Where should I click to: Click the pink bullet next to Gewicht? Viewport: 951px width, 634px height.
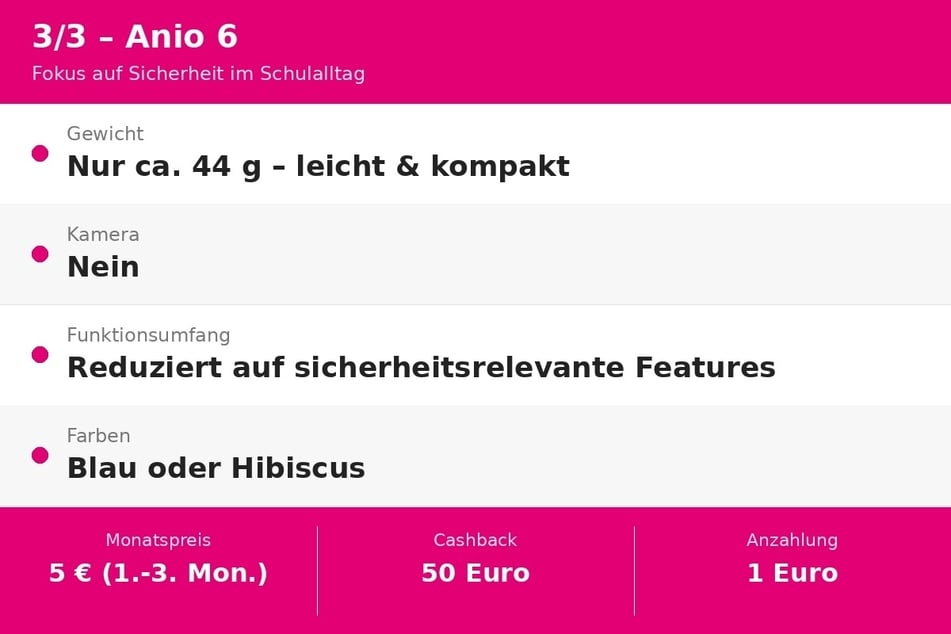[40, 153]
